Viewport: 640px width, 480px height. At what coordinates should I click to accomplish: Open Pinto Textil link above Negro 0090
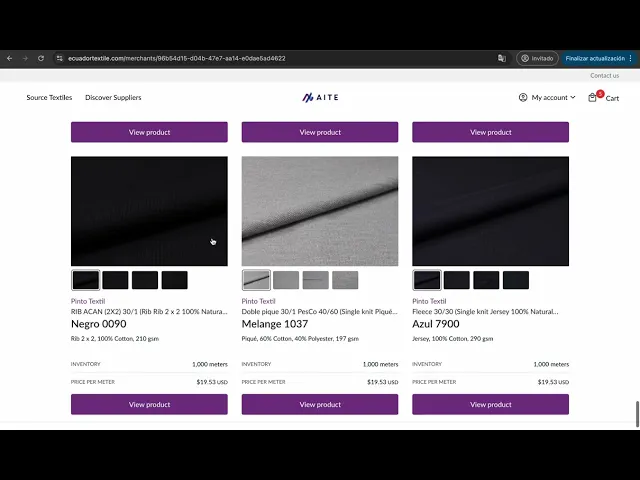[x=88, y=301]
